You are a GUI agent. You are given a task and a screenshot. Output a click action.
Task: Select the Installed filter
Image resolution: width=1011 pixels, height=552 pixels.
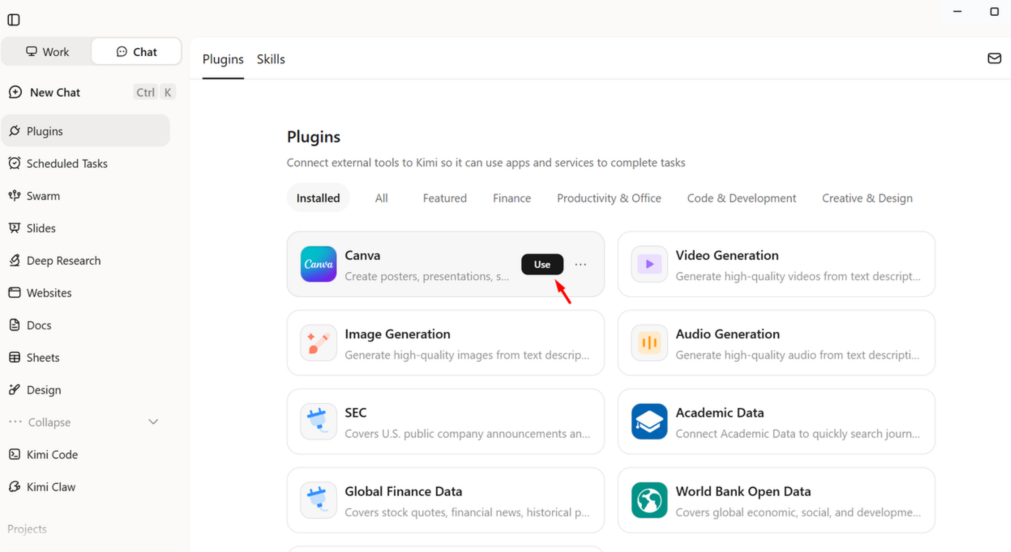click(318, 198)
